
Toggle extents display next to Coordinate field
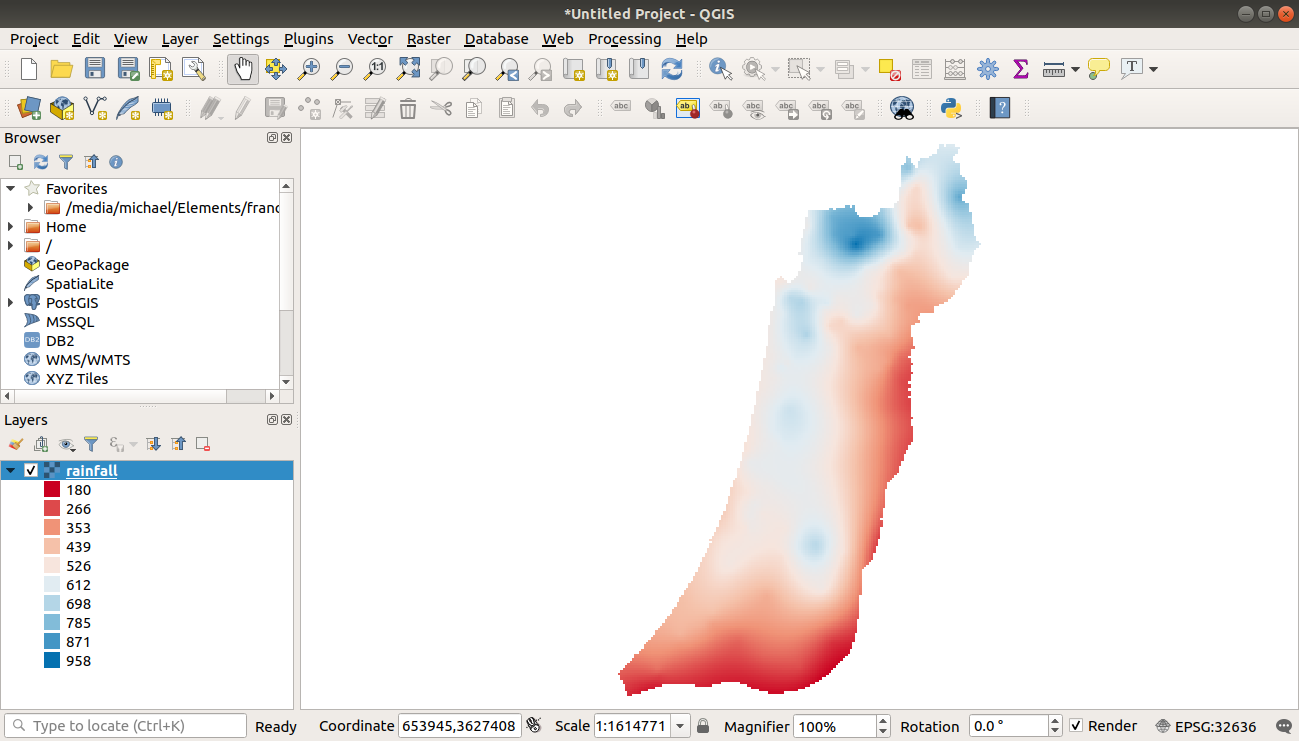click(x=535, y=726)
